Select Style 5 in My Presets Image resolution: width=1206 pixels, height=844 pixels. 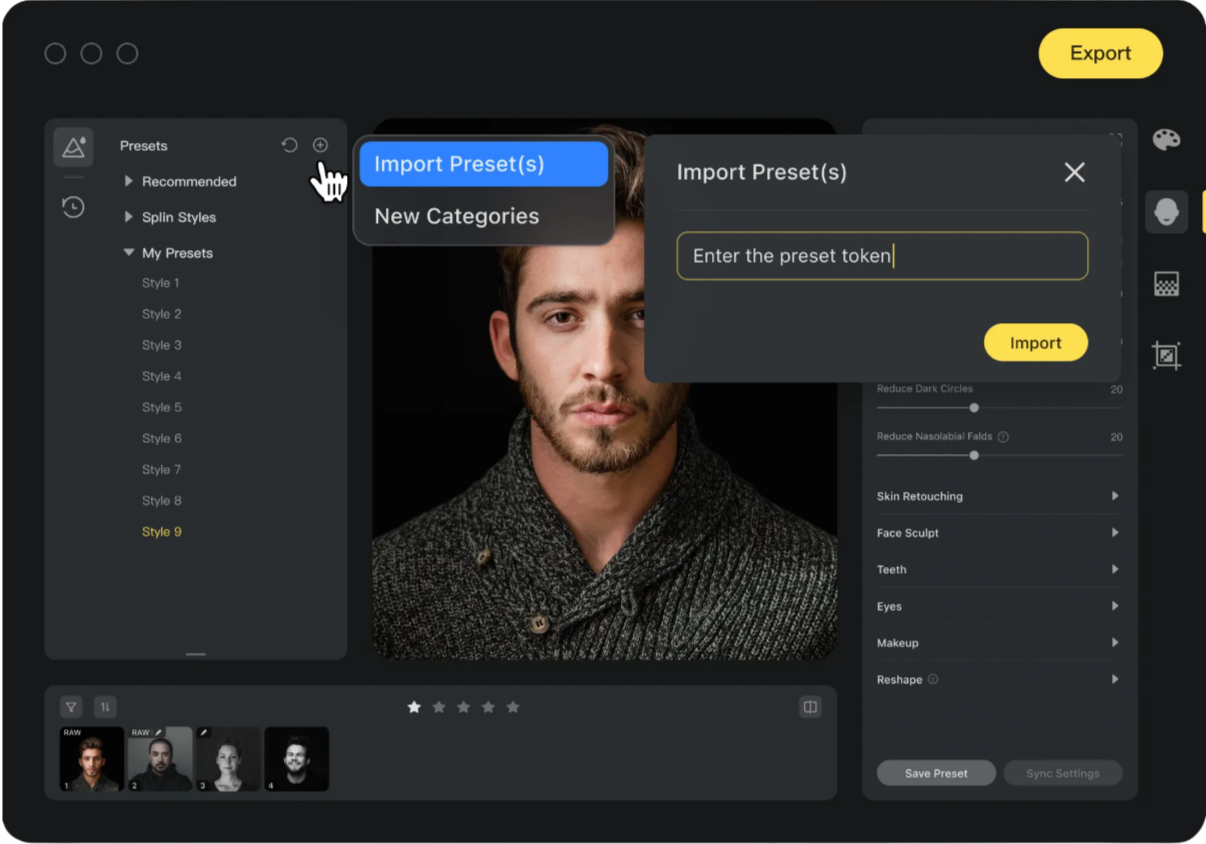click(x=162, y=407)
